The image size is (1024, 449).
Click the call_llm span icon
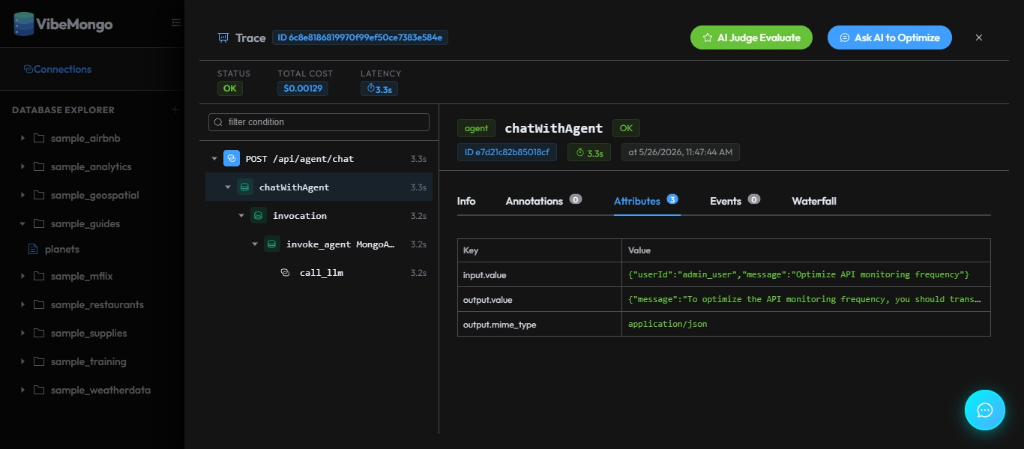285,273
